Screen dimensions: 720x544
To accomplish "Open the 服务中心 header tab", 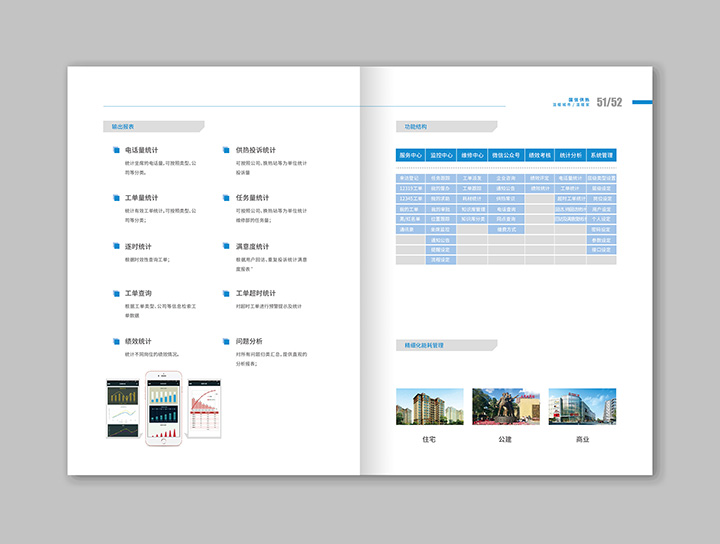I will click(x=411, y=156).
